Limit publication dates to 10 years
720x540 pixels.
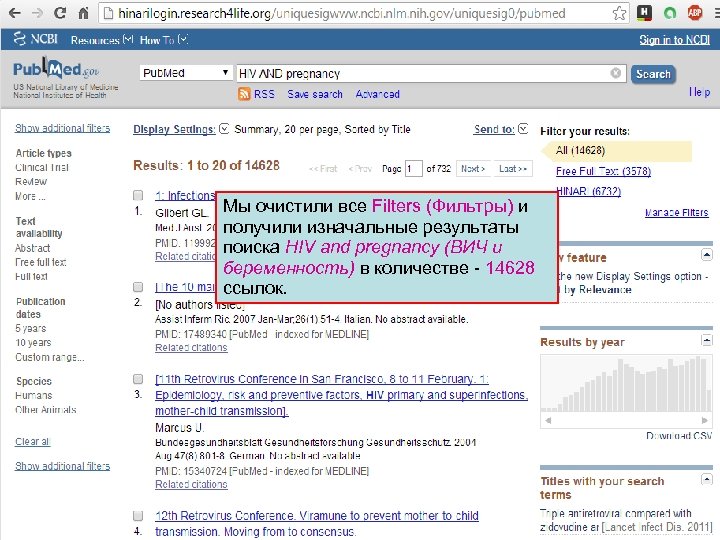[x=33, y=343]
